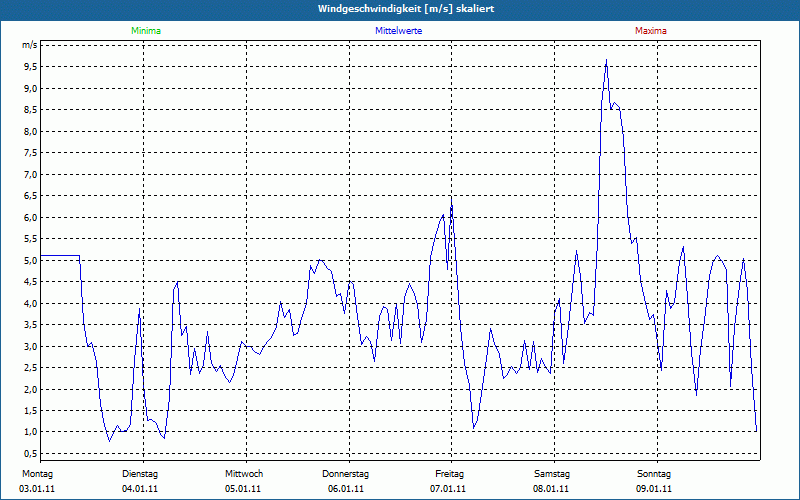800x500 pixels.
Task: Click the 7,5 y-axis value
Action: coord(30,153)
